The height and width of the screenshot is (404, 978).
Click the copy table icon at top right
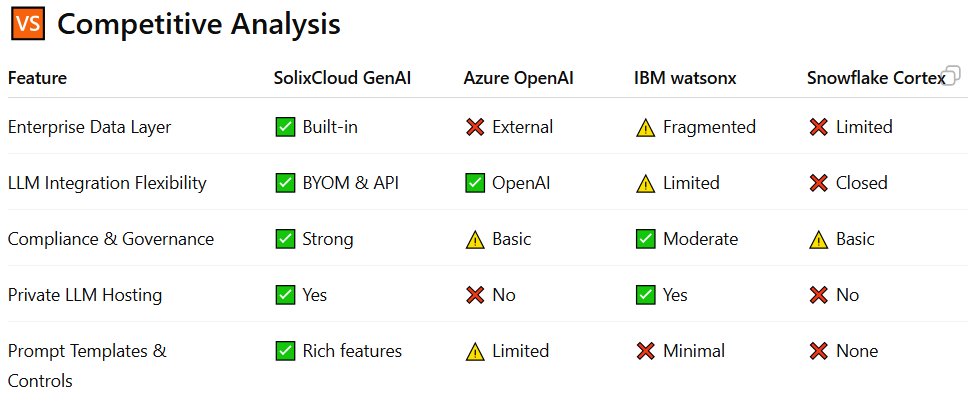[x=952, y=74]
